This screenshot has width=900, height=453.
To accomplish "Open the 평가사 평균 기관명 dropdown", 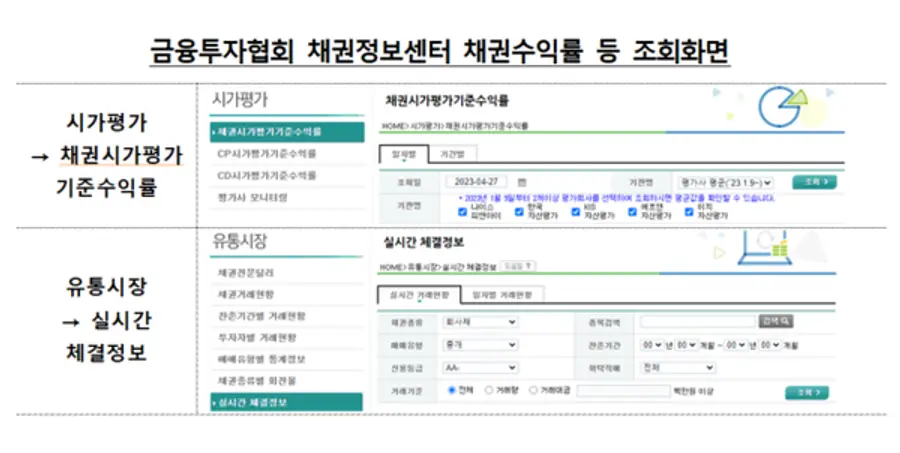I will (724, 182).
